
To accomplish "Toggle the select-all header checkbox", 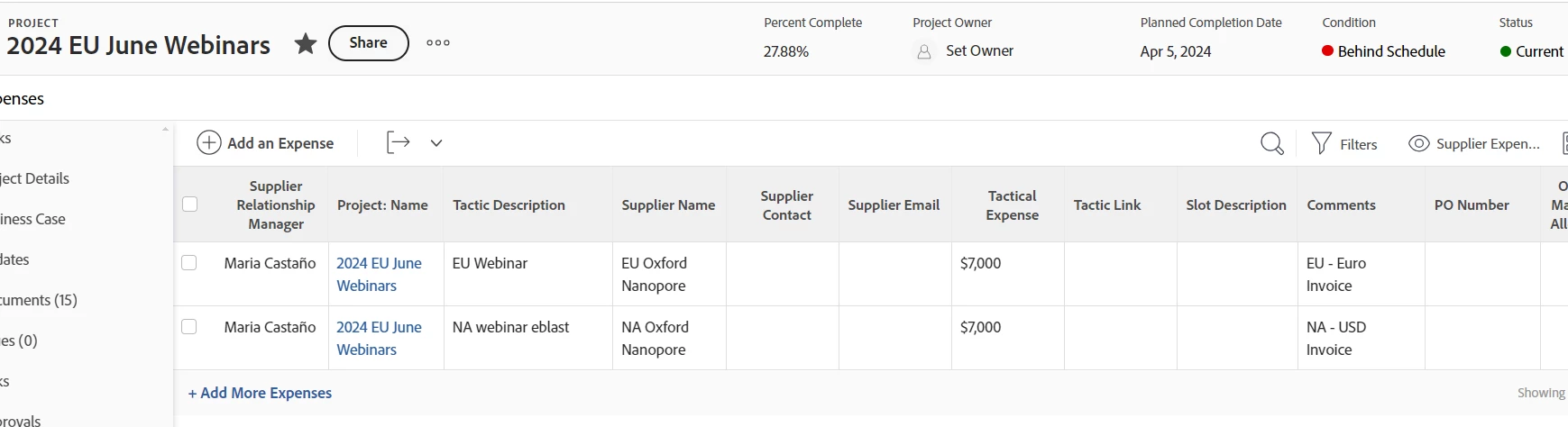I will (189, 204).
